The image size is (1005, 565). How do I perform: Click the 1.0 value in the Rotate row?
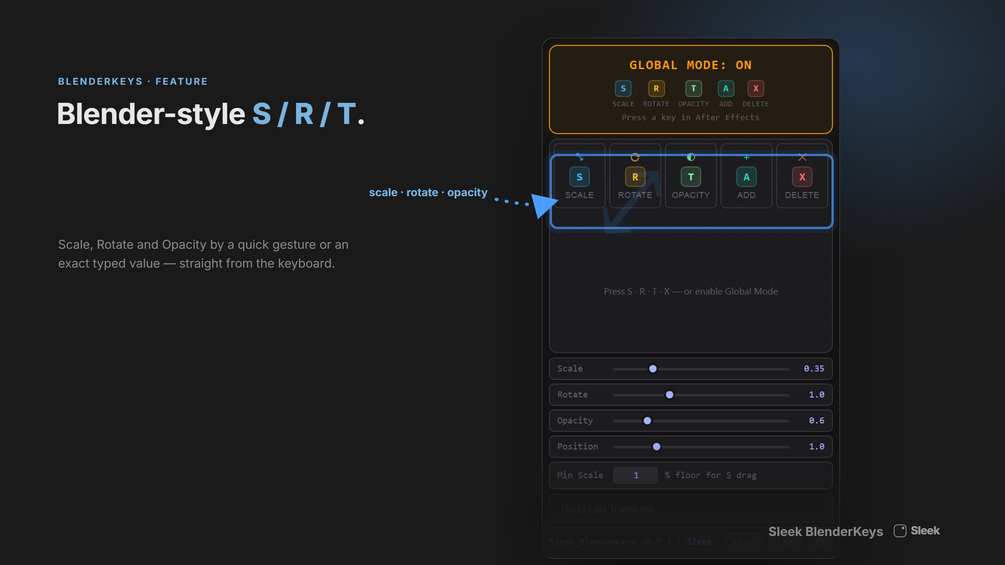[x=817, y=395]
